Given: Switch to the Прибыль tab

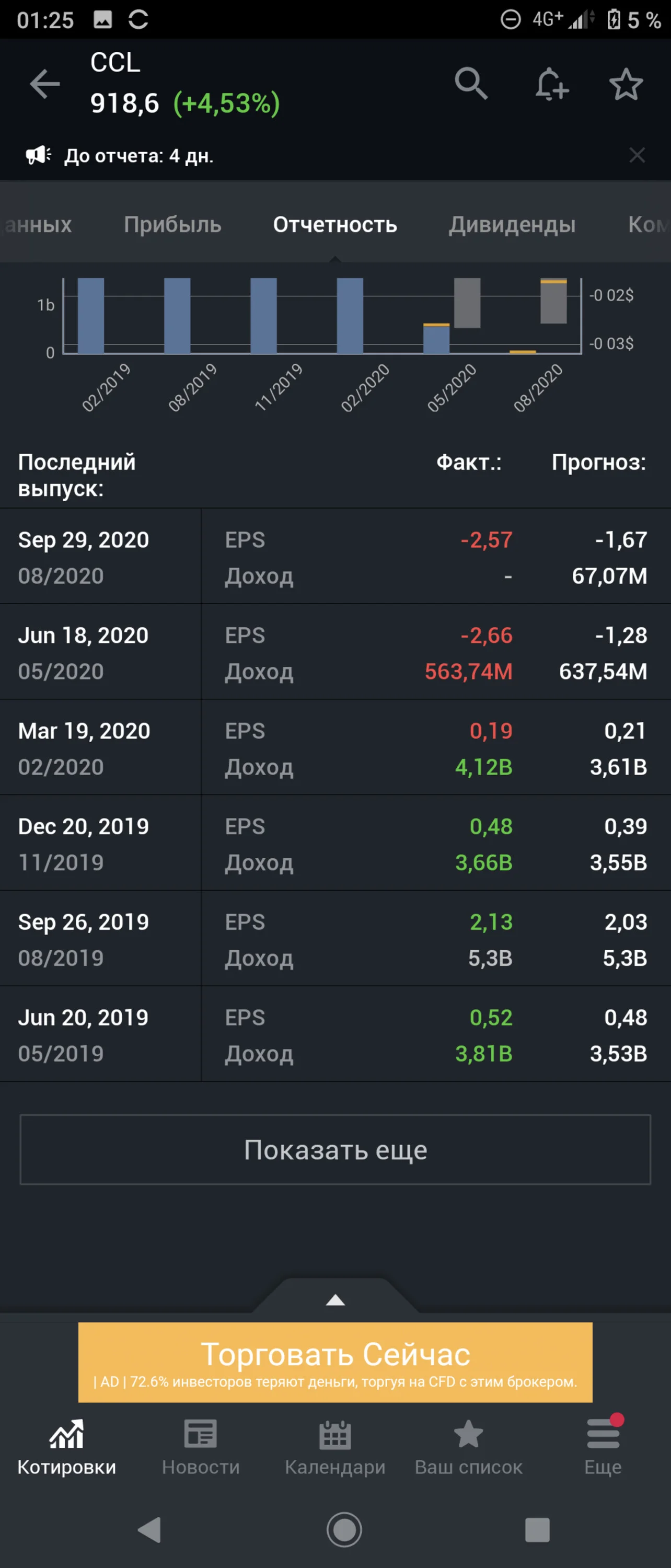Looking at the screenshot, I should (x=173, y=225).
